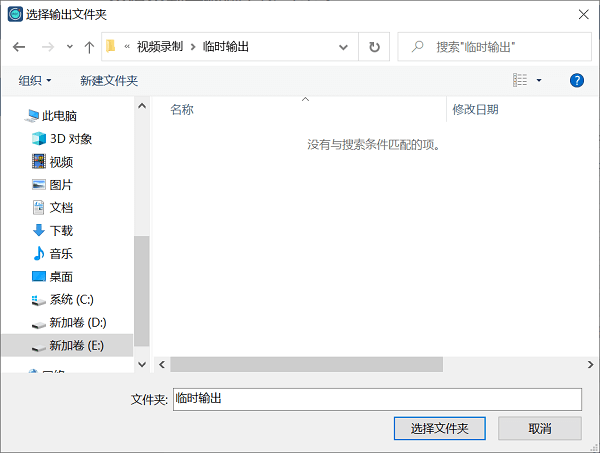The width and height of the screenshot is (600, 453).
Task: Sort by the 修改日期 column header
Action: click(x=476, y=110)
